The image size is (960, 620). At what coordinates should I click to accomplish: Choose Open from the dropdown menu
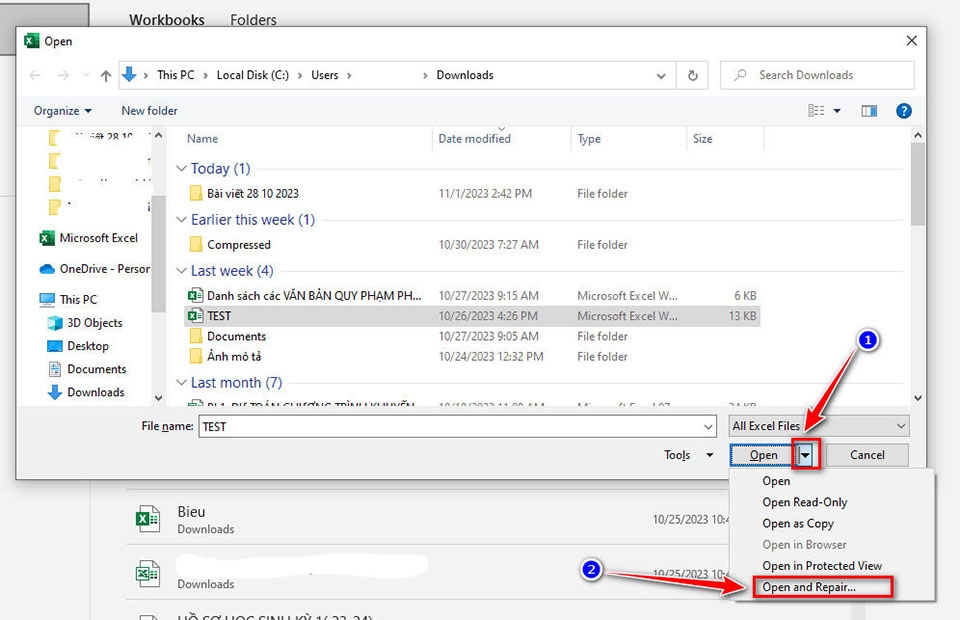(x=776, y=481)
